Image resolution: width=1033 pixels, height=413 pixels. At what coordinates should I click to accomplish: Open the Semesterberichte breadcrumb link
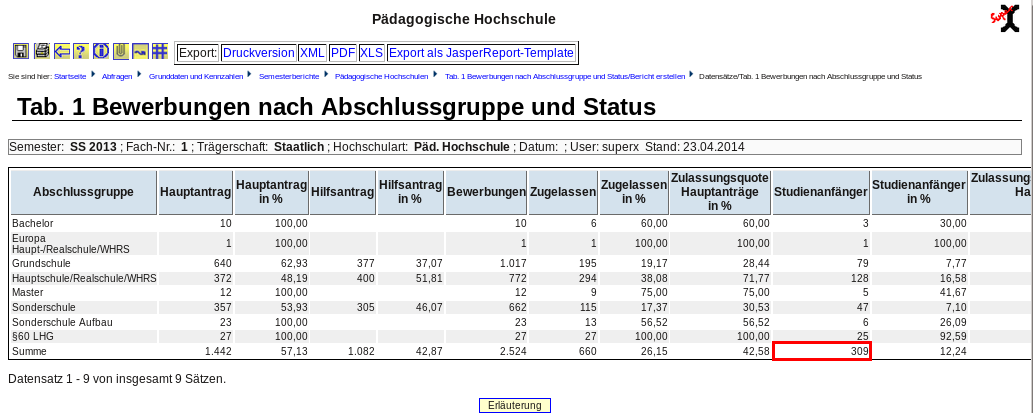coord(289,76)
